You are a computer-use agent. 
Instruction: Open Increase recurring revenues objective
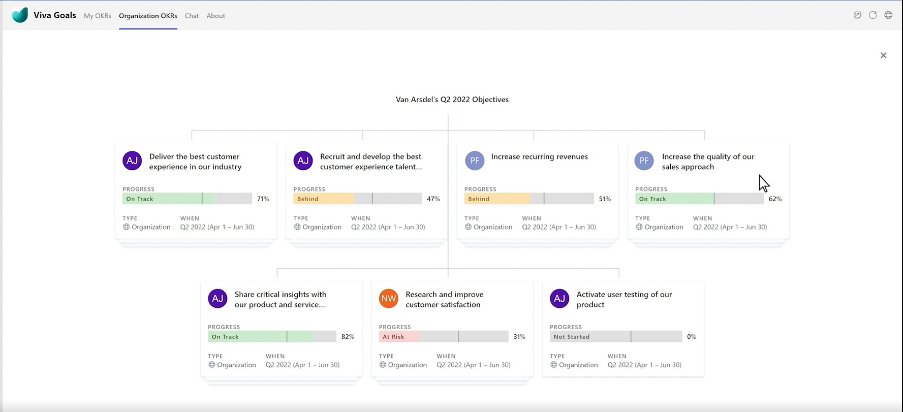[x=540, y=156]
